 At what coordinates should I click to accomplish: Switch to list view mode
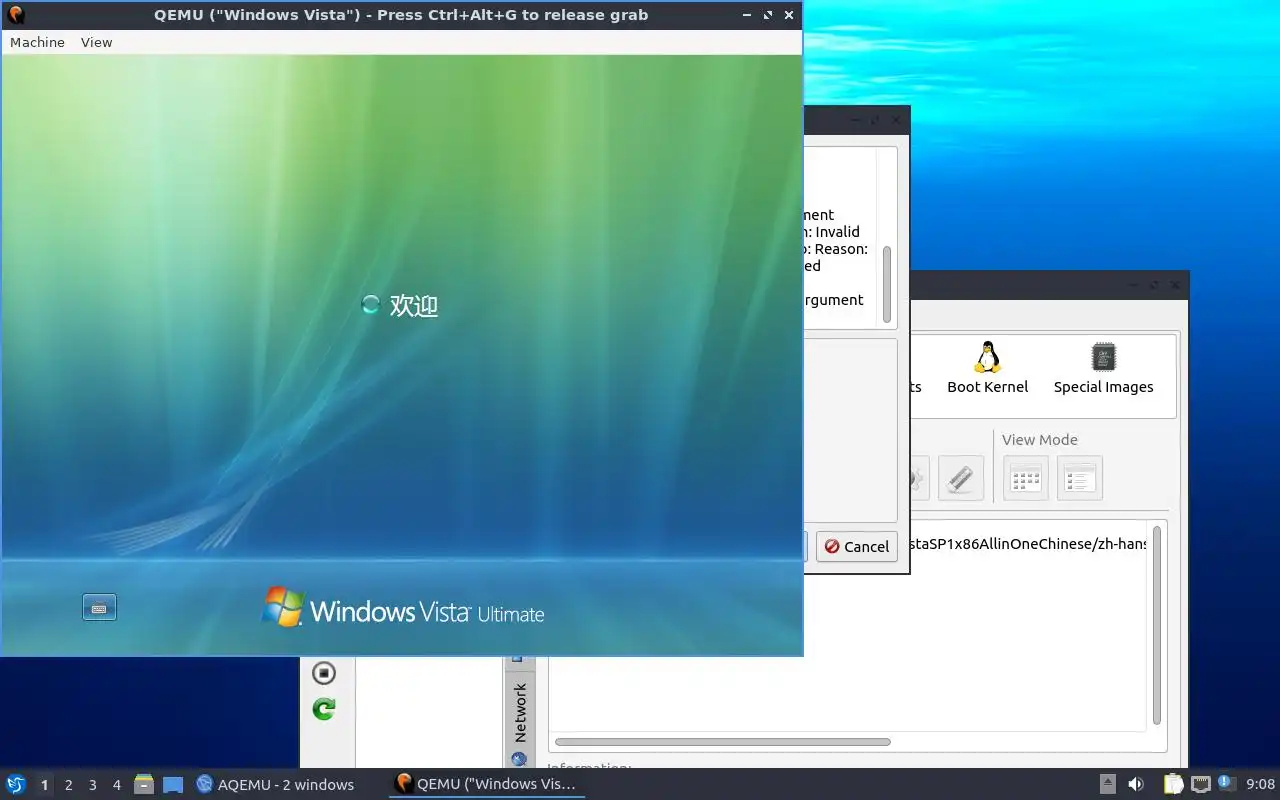(x=1079, y=478)
